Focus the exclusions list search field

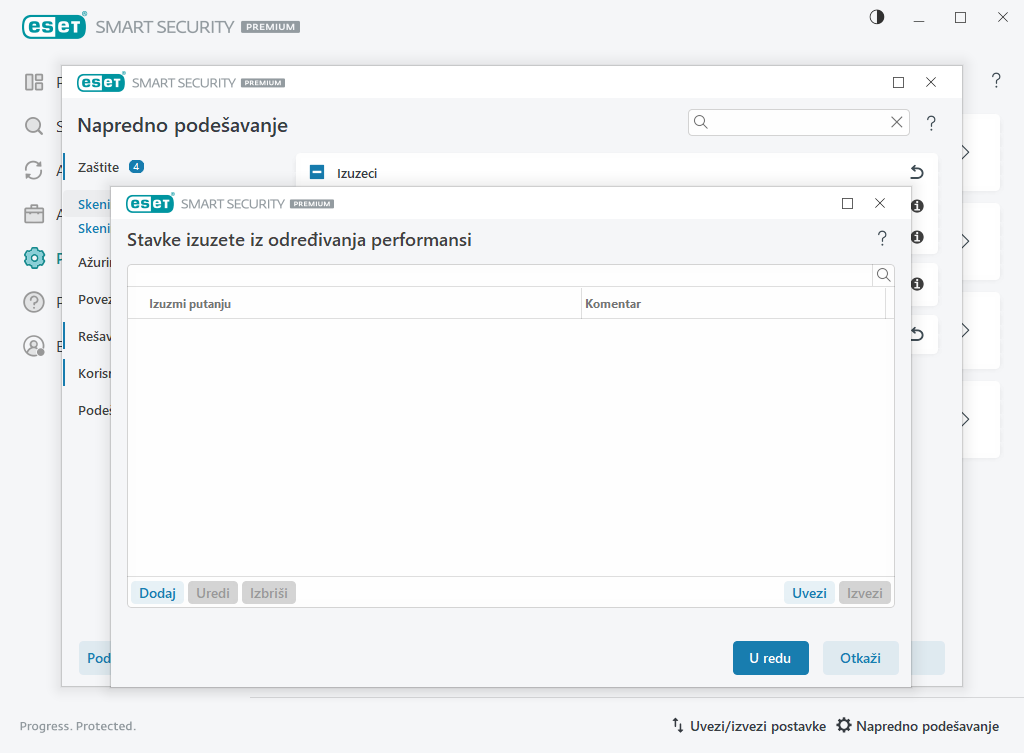tap(500, 275)
